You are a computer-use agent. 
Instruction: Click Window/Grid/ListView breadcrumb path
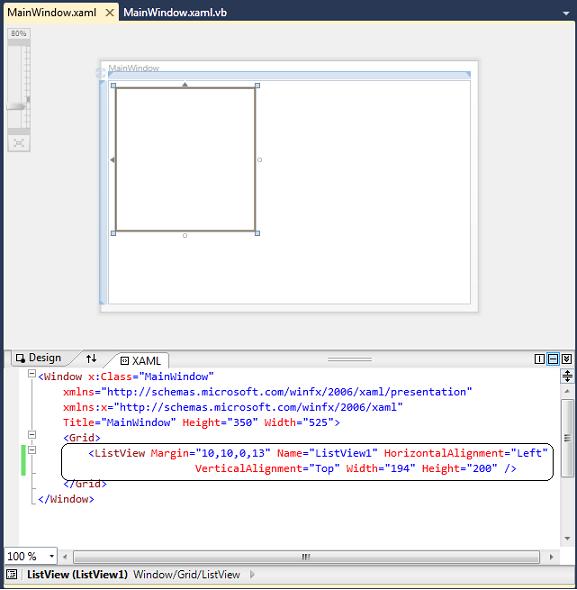[187, 575]
